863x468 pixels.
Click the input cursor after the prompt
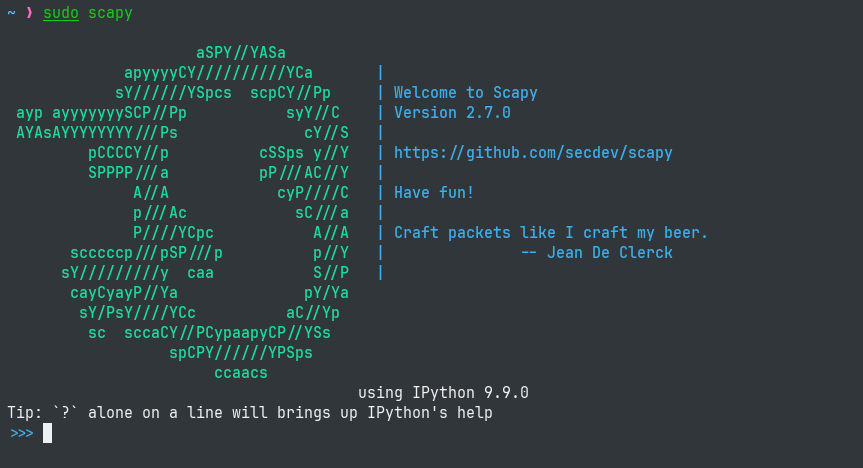(x=48, y=433)
